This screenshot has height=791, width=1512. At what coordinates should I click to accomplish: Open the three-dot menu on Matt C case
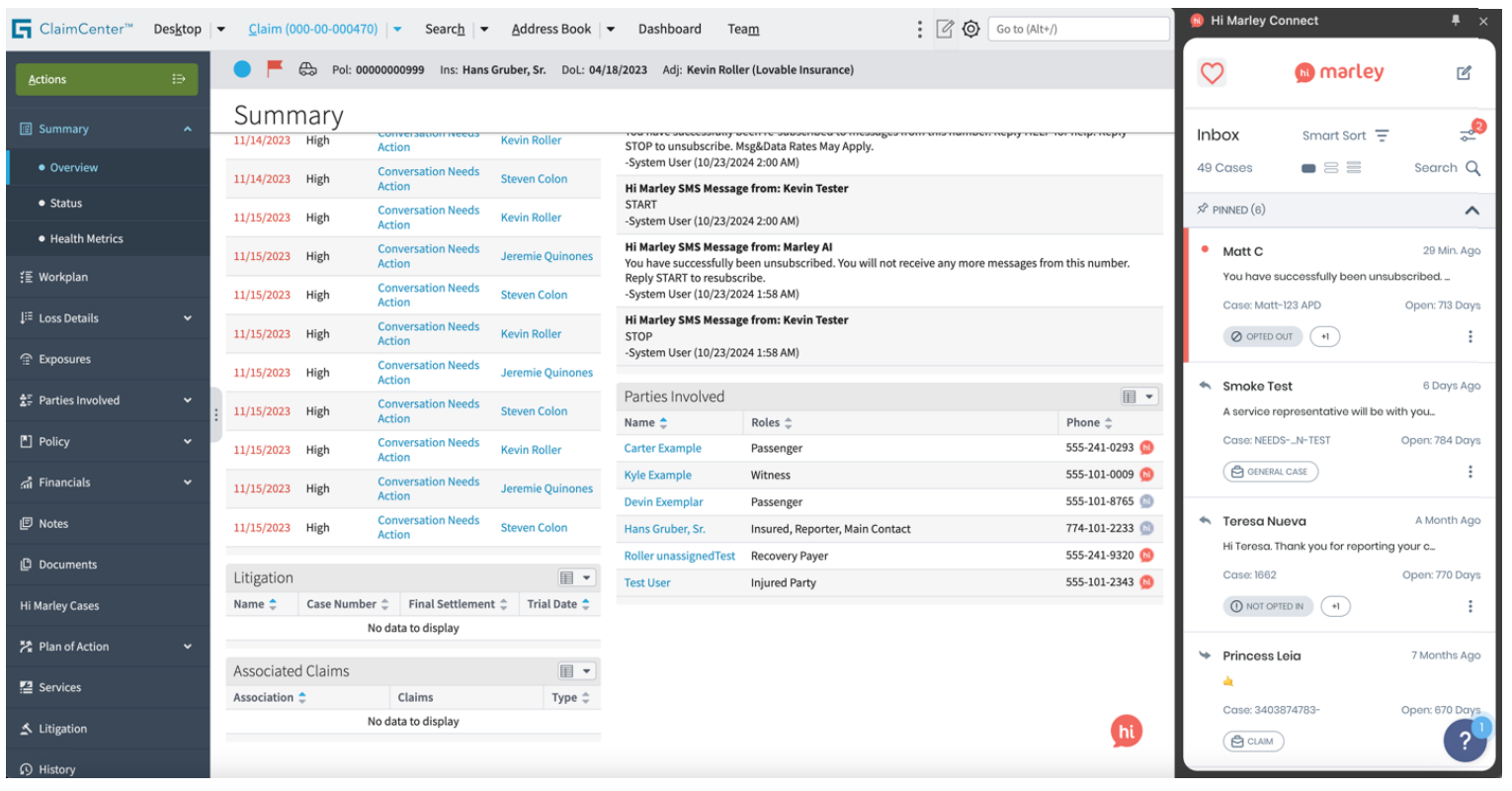(1470, 336)
